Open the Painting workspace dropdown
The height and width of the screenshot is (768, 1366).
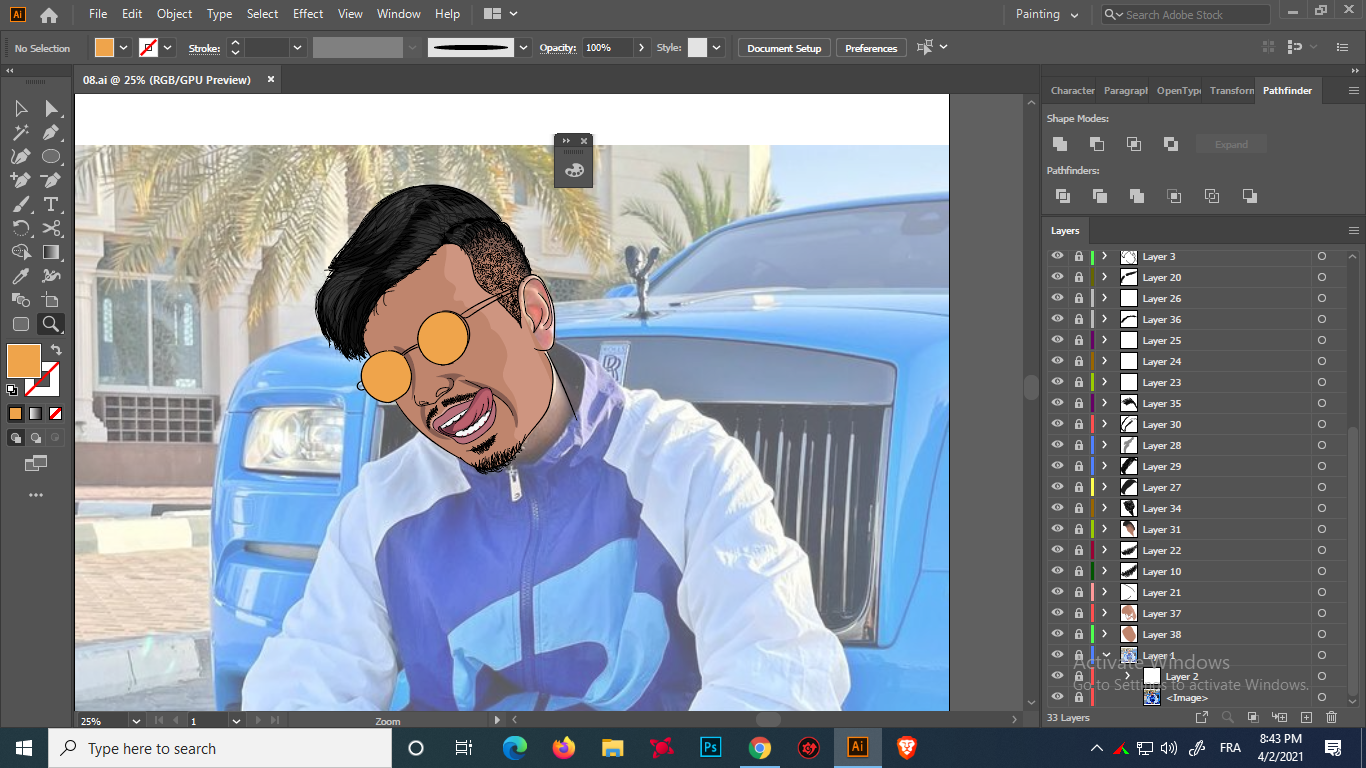pos(1047,14)
